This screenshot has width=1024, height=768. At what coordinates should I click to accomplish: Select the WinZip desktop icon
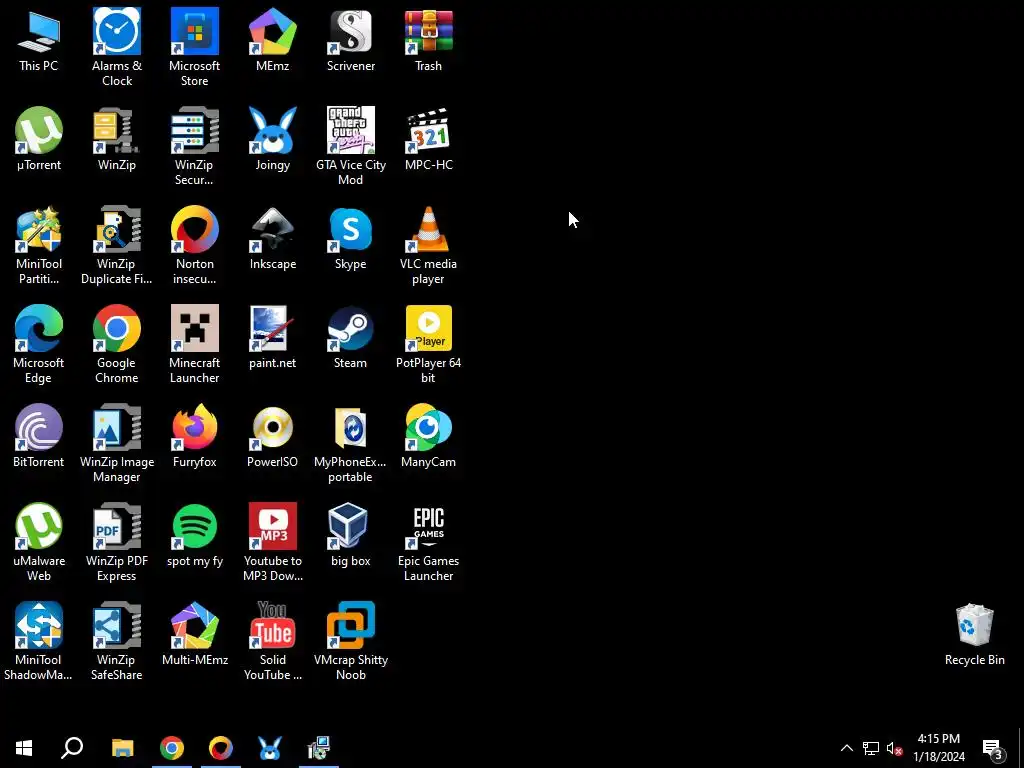[x=117, y=139]
